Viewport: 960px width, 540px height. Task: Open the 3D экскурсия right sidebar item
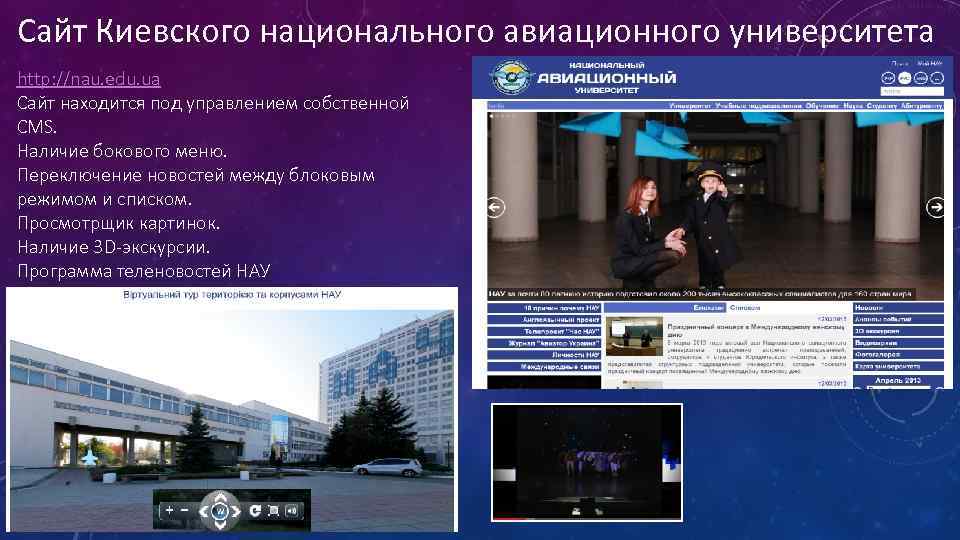click(898, 331)
